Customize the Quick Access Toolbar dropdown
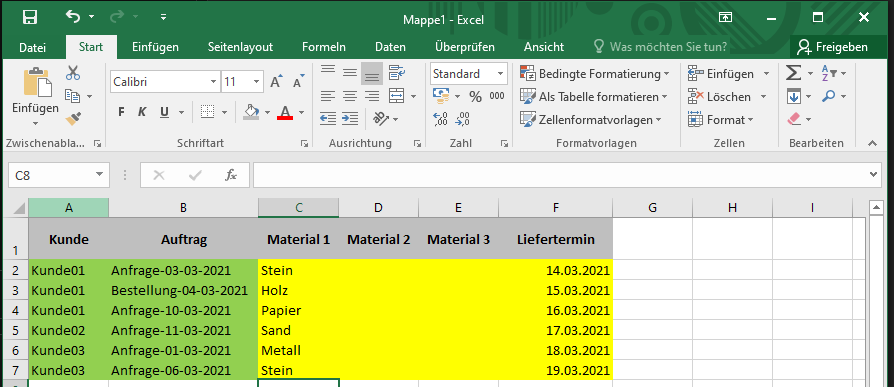The width and height of the screenshot is (894, 387). pos(164,17)
